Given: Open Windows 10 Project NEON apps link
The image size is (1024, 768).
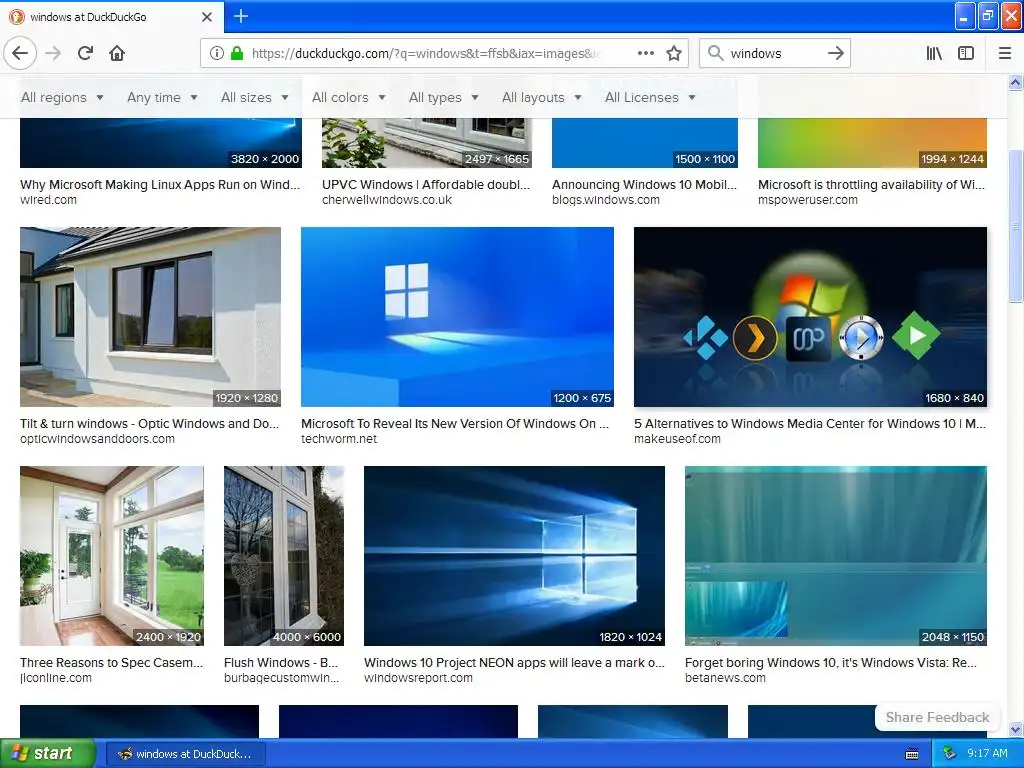Looking at the screenshot, I should pyautogui.click(x=514, y=663).
